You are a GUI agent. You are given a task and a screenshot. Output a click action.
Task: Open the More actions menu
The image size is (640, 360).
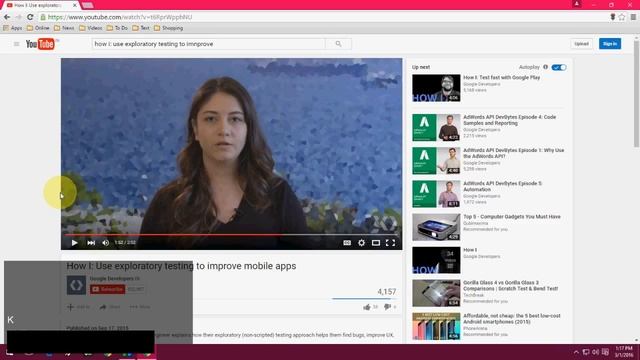(x=140, y=307)
